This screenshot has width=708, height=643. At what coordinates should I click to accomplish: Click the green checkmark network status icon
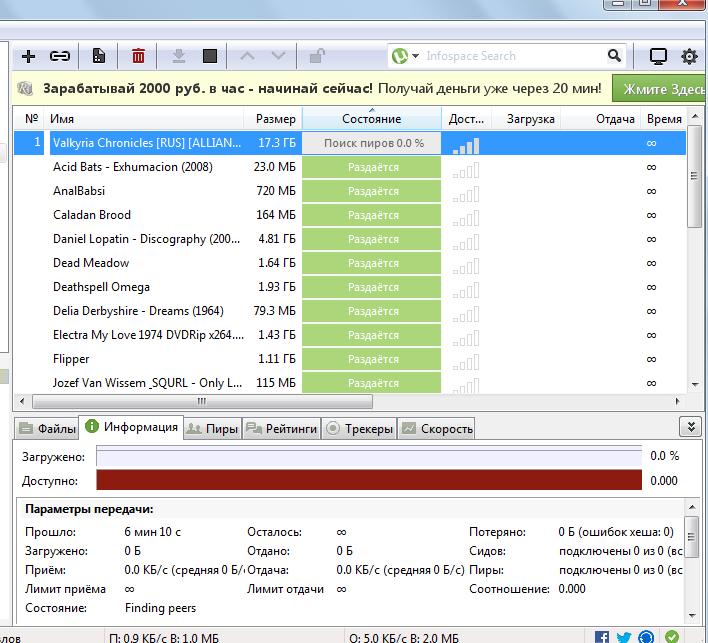671,637
